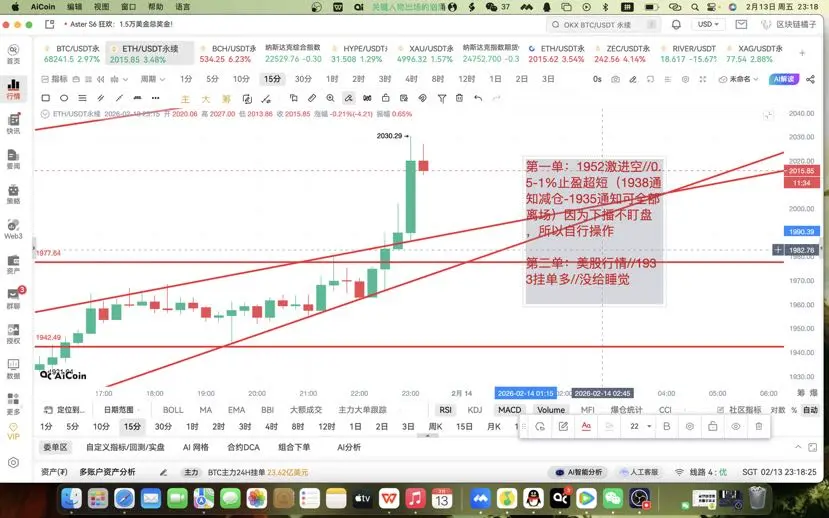The width and height of the screenshot is (829, 518).
Task: Take a chart snapshot with camera icon
Action: [615, 79]
